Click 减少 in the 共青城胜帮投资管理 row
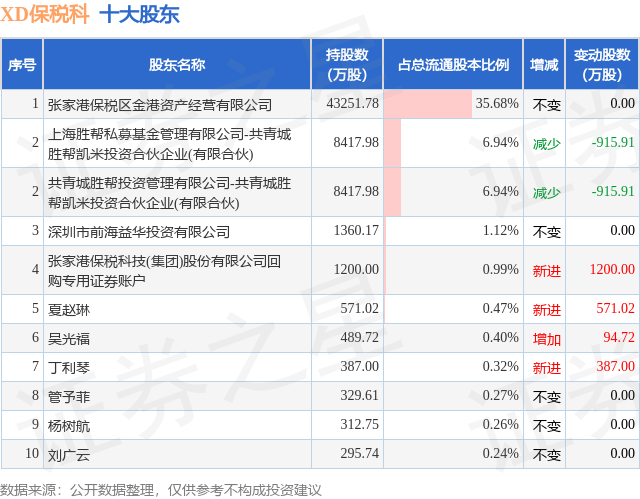The image size is (640, 499). point(547,193)
